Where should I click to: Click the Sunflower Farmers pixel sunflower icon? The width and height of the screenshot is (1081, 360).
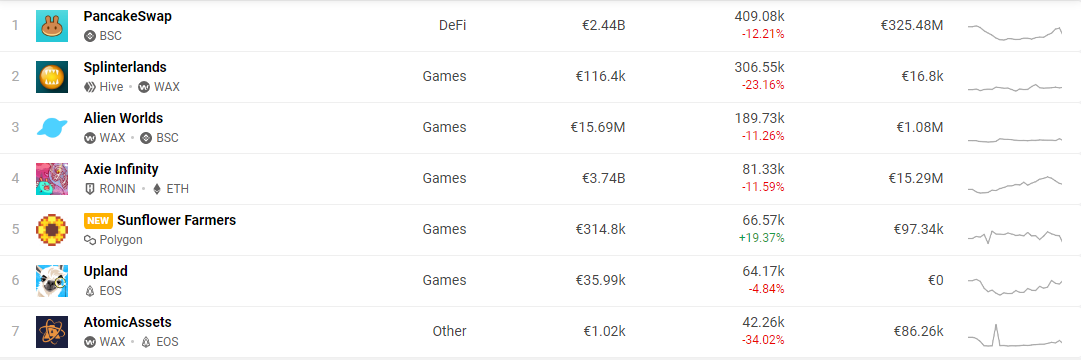tap(52, 230)
